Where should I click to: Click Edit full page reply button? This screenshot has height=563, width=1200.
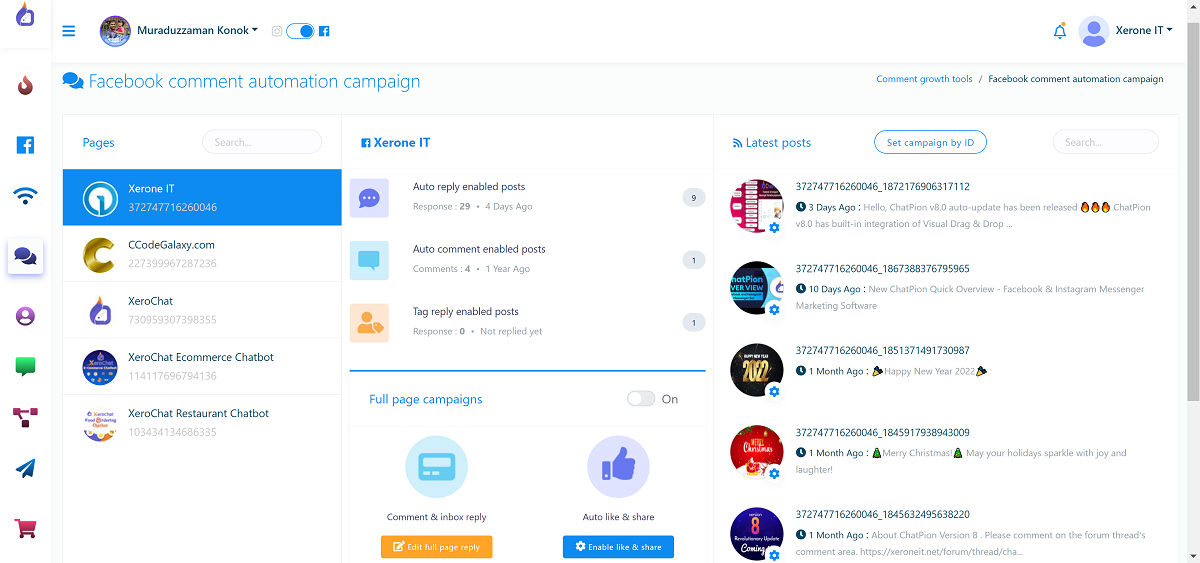click(436, 547)
